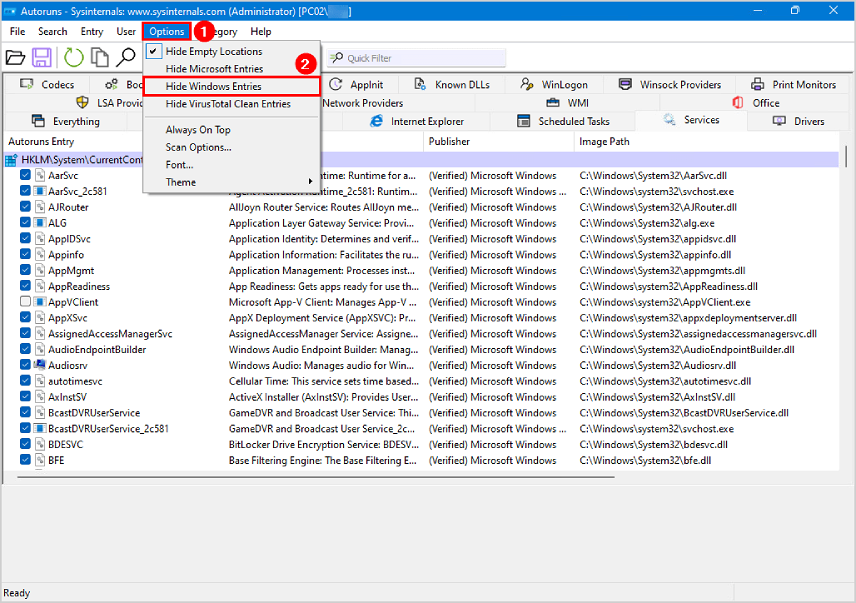Viewport: 856px width, 603px height.
Task: Open the Known DLLs tab
Action: click(451, 85)
